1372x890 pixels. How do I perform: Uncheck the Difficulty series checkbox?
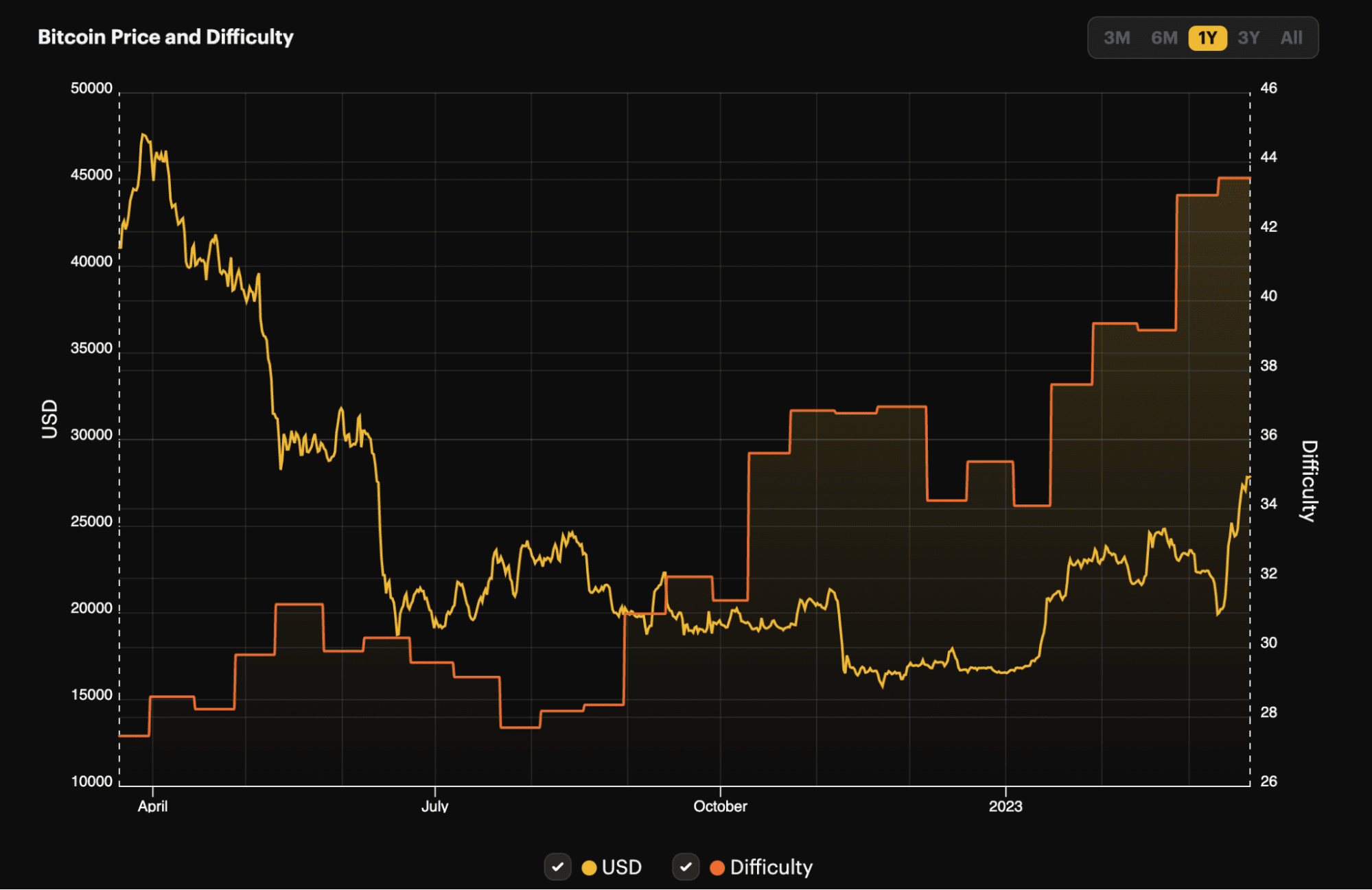686,867
